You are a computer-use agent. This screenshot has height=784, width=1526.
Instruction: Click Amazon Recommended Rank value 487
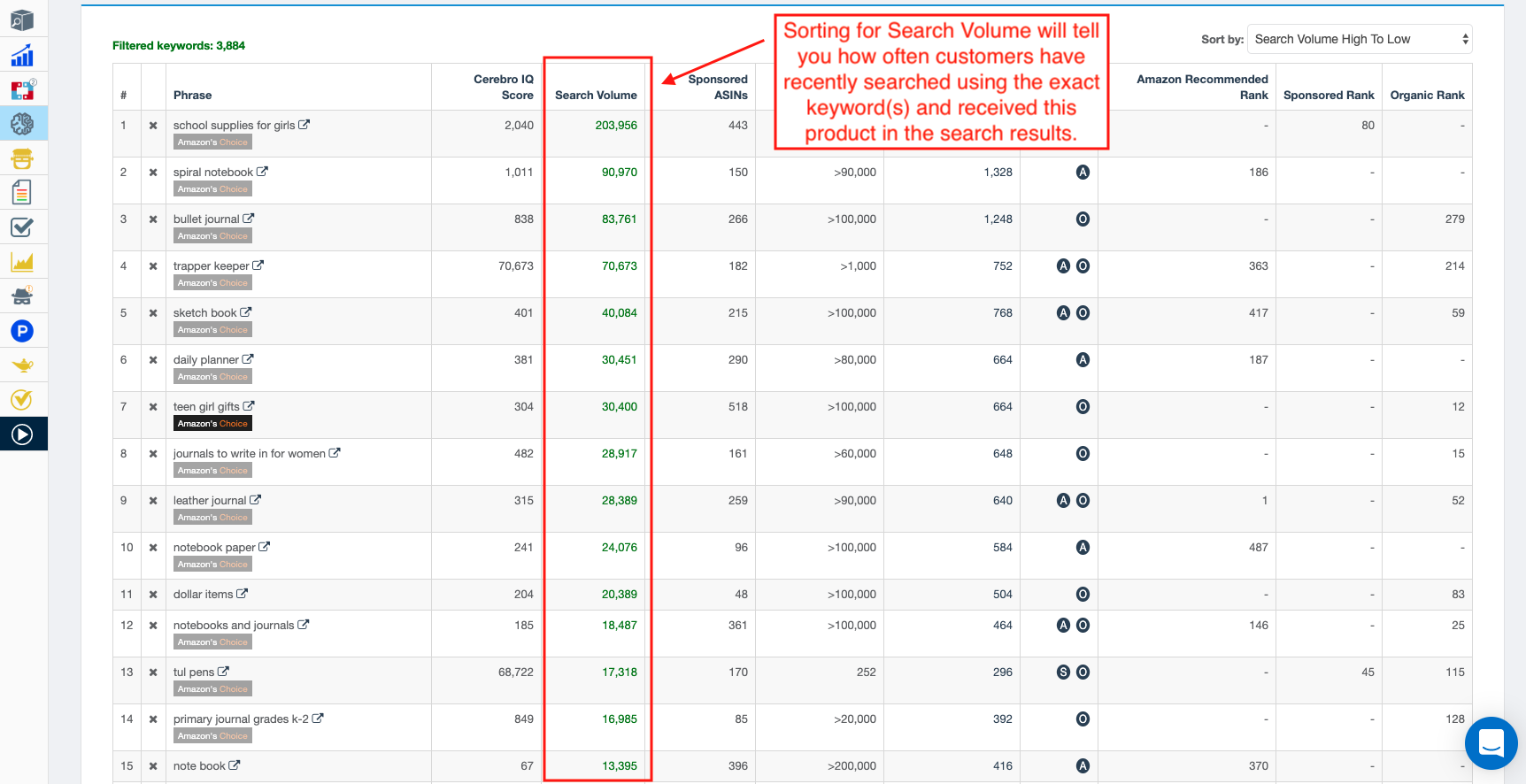pos(1259,548)
